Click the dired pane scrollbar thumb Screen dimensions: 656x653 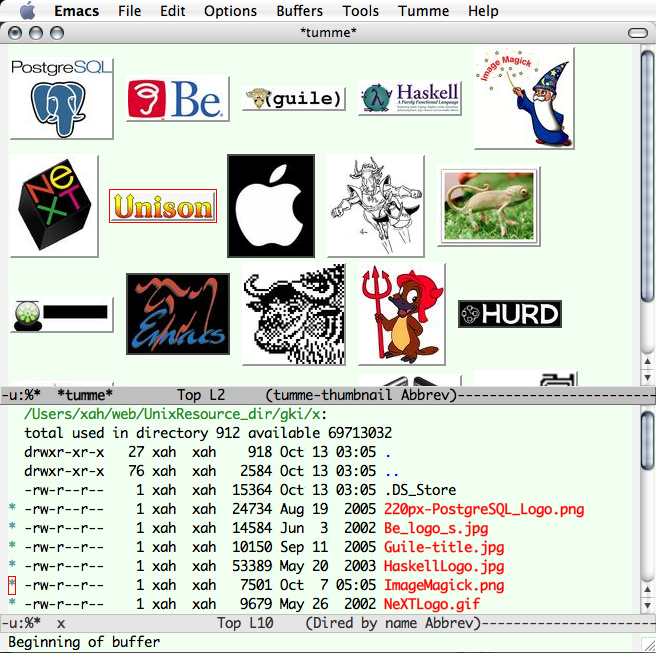point(647,440)
